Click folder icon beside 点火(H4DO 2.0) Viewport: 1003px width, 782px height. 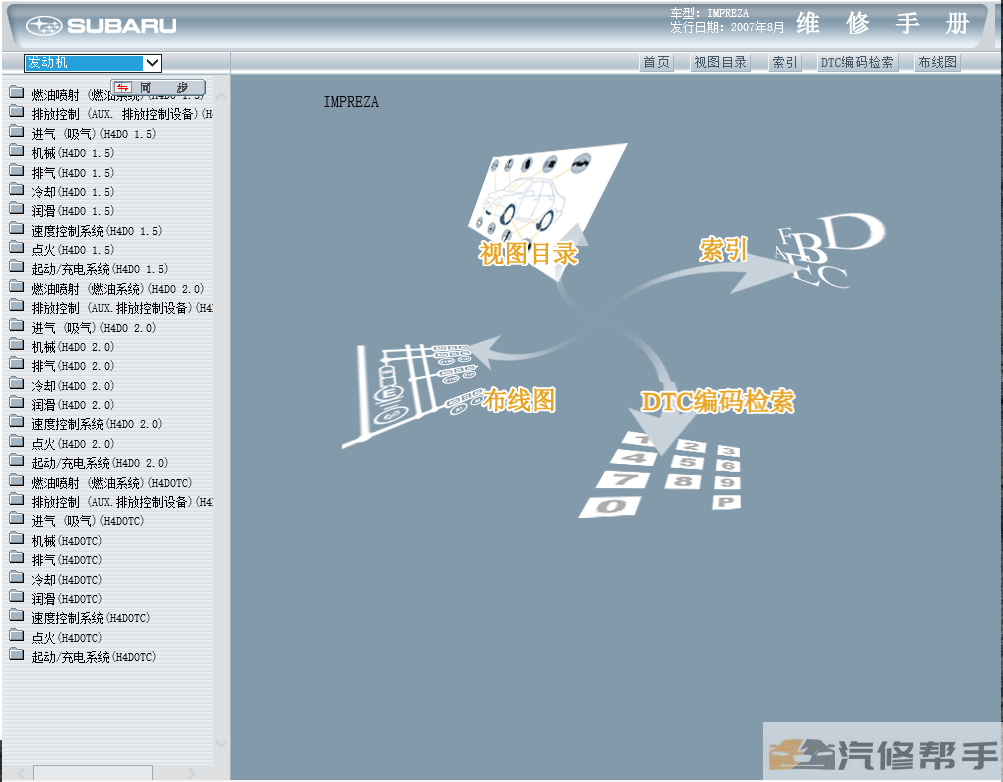[17, 442]
